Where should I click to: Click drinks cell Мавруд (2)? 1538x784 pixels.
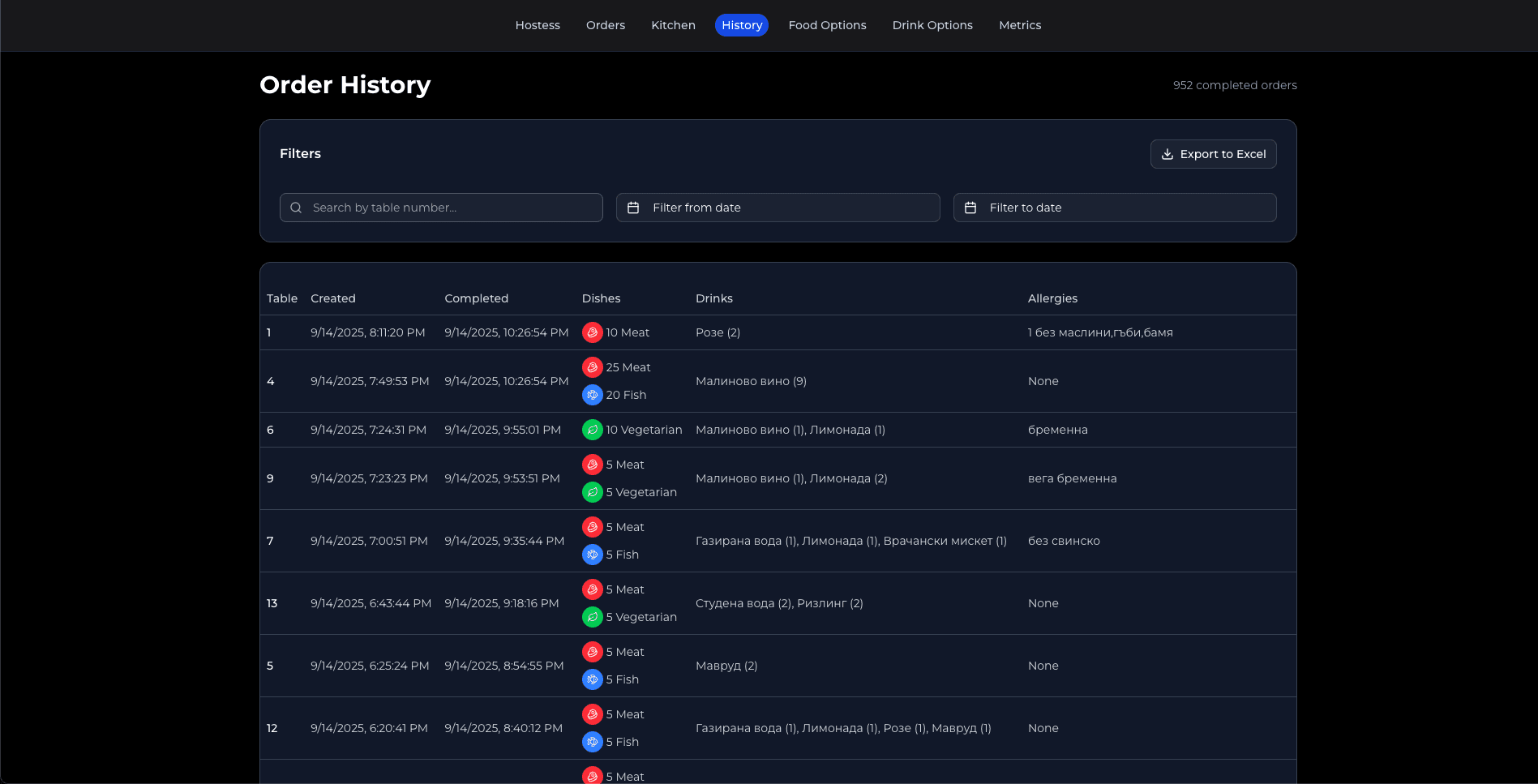click(726, 666)
